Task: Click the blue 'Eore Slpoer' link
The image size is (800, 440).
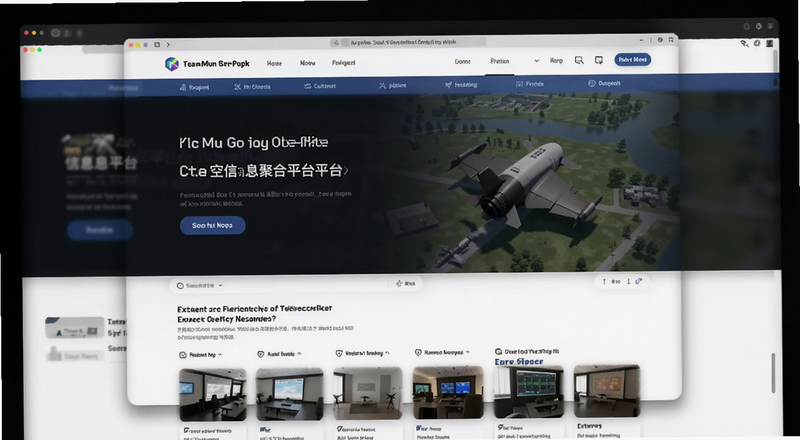Action: 519,361
